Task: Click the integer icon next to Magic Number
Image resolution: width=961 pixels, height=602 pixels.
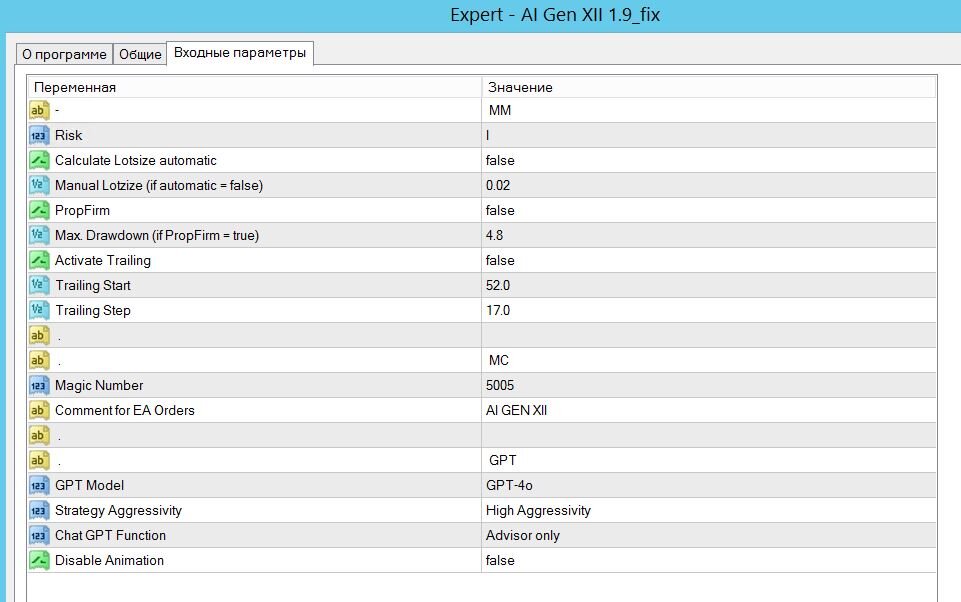Action: pyautogui.click(x=39, y=386)
